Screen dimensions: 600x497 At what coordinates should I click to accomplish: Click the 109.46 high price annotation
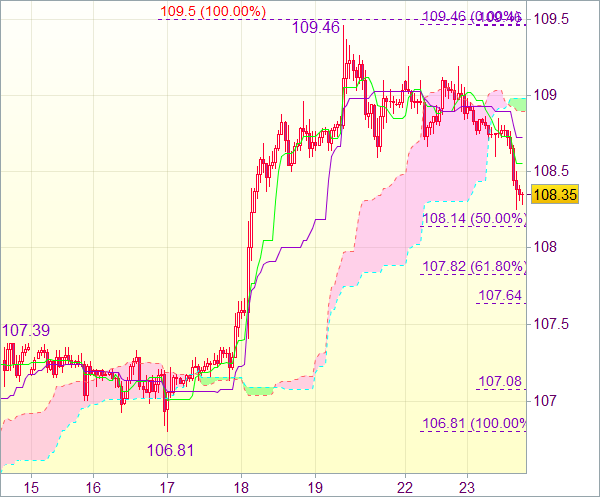[x=316, y=28]
